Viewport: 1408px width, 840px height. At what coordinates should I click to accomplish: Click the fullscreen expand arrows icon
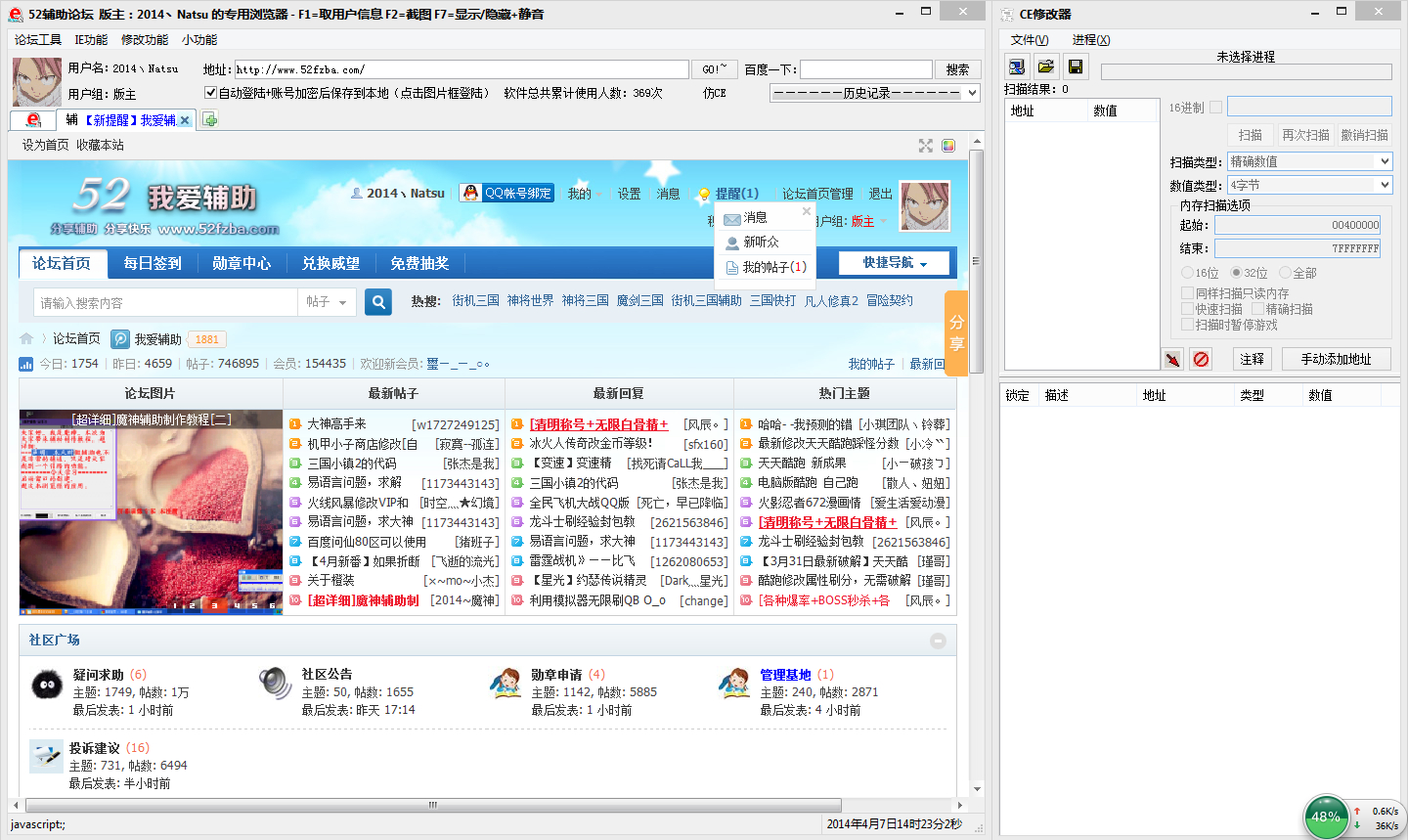[926, 146]
